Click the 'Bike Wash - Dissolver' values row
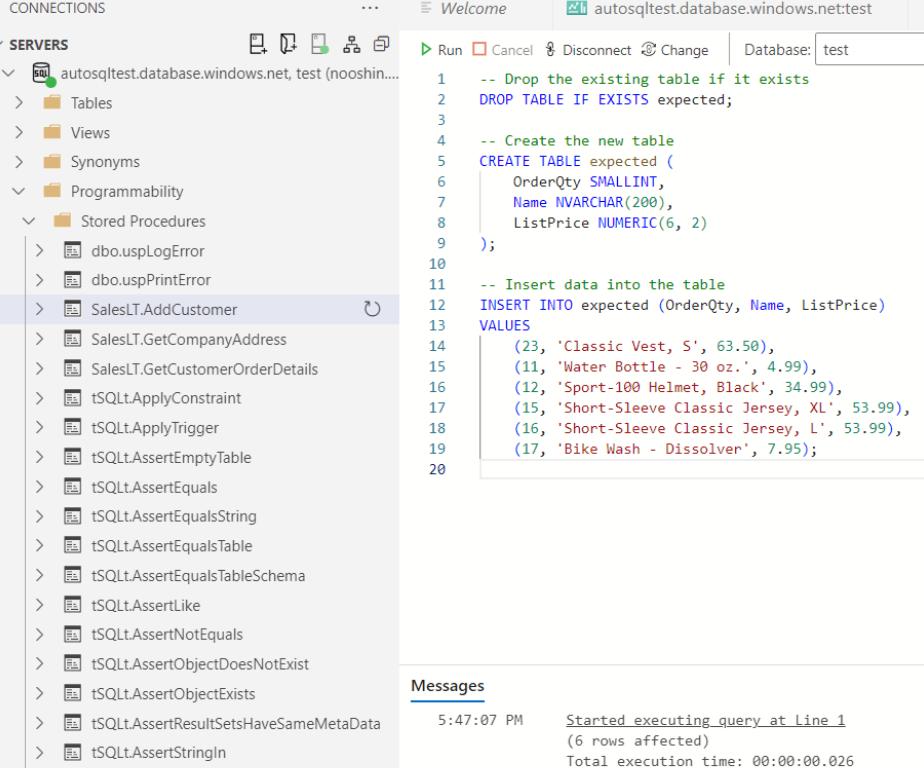 pyautogui.click(x=665, y=449)
